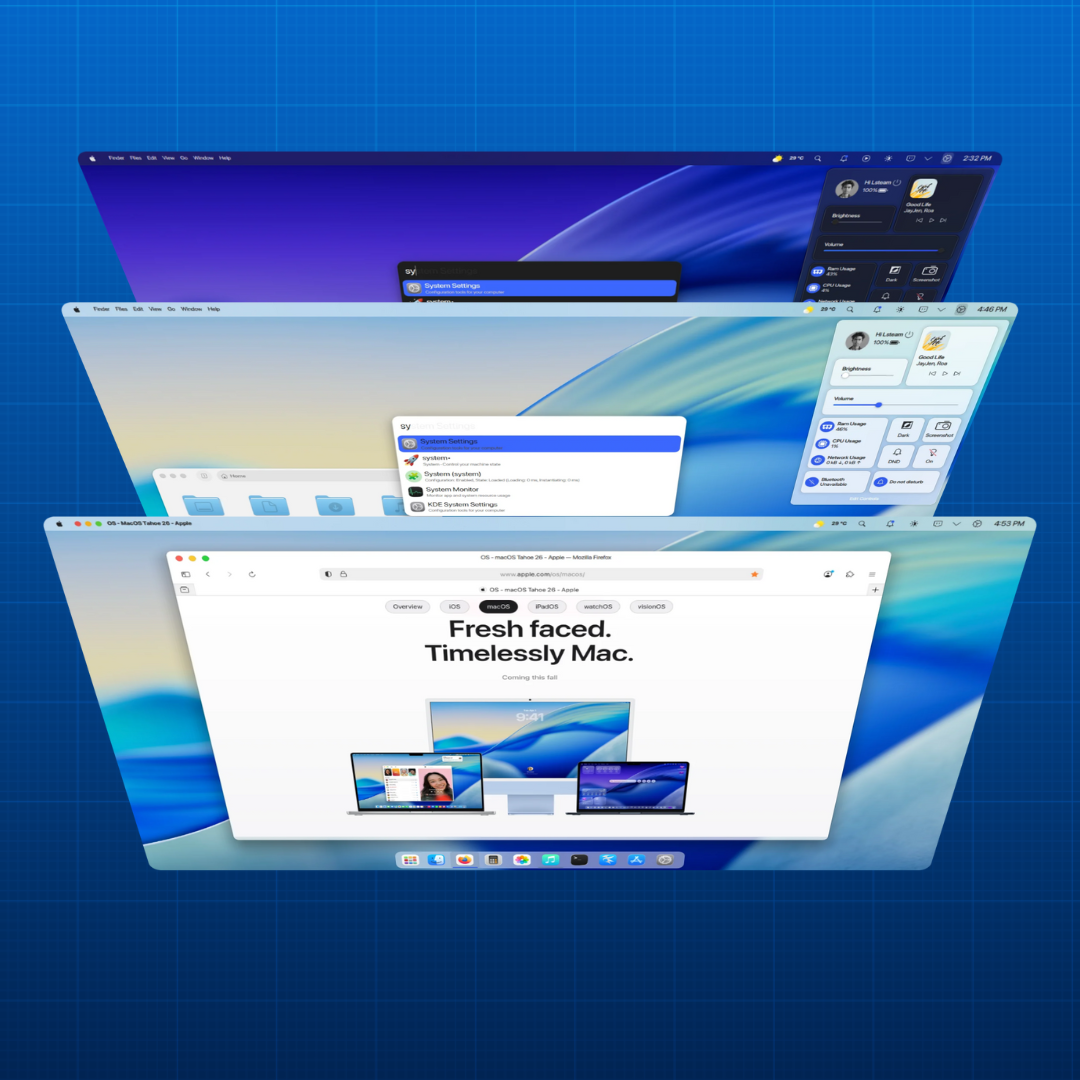Toggle the DND tile in light control panel
The image size is (1080, 1080).
pos(895,456)
